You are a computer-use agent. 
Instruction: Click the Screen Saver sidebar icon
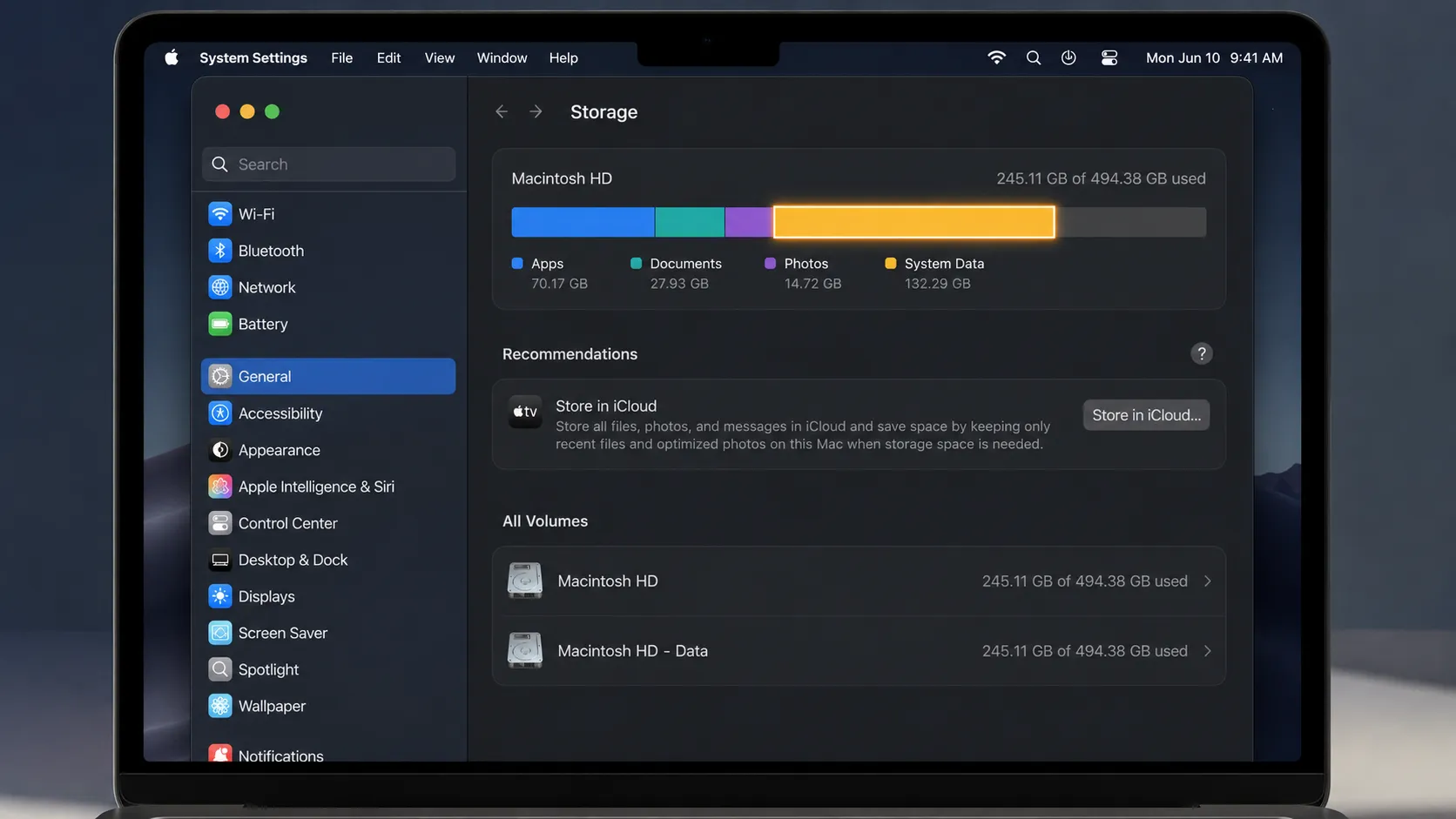[220, 633]
